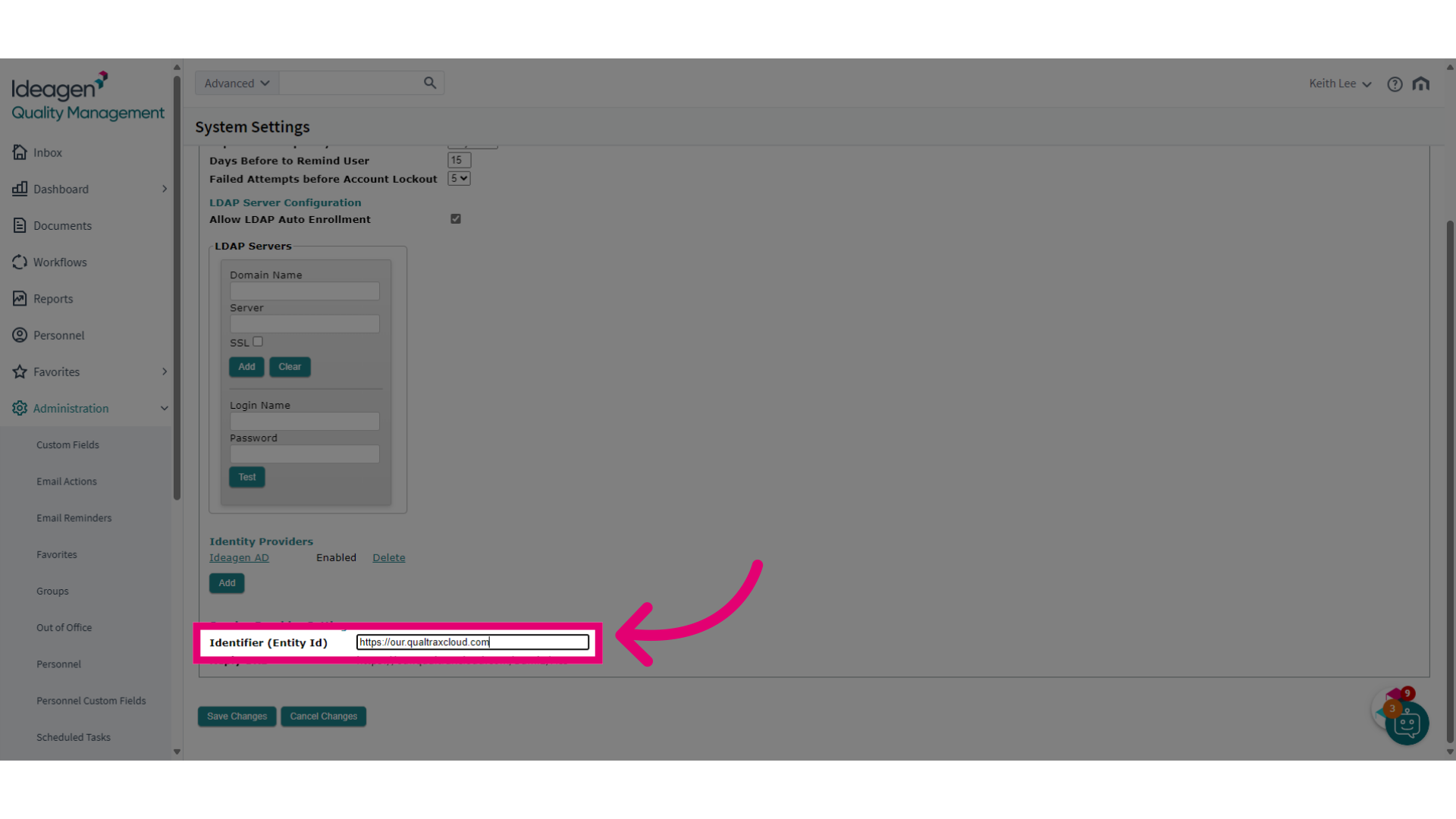Click Add under Identity Providers

pyautogui.click(x=227, y=583)
